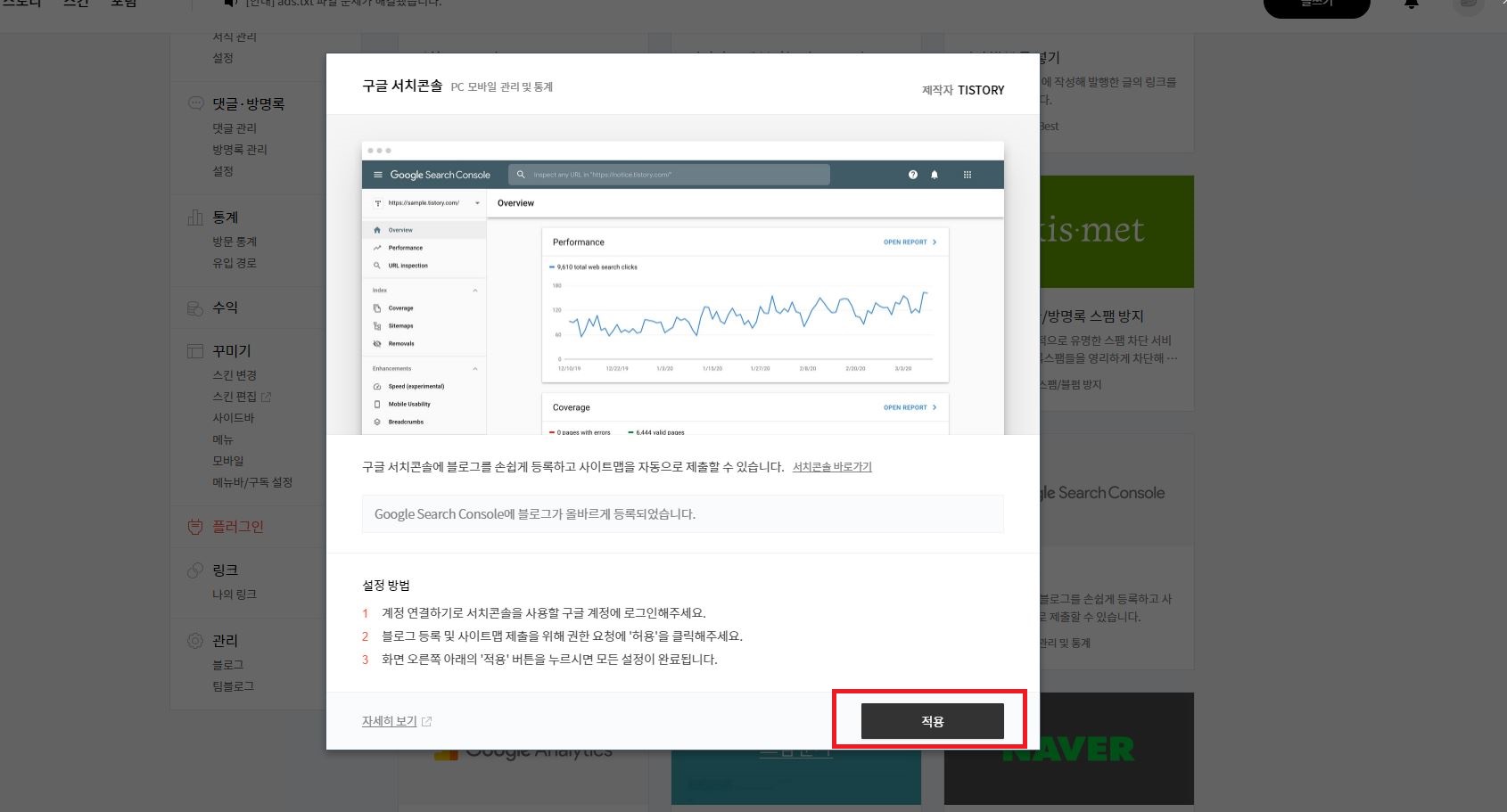This screenshot has height=812, width=1507.
Task: Open 사이드바 settings in sidebar
Action: click(234, 418)
